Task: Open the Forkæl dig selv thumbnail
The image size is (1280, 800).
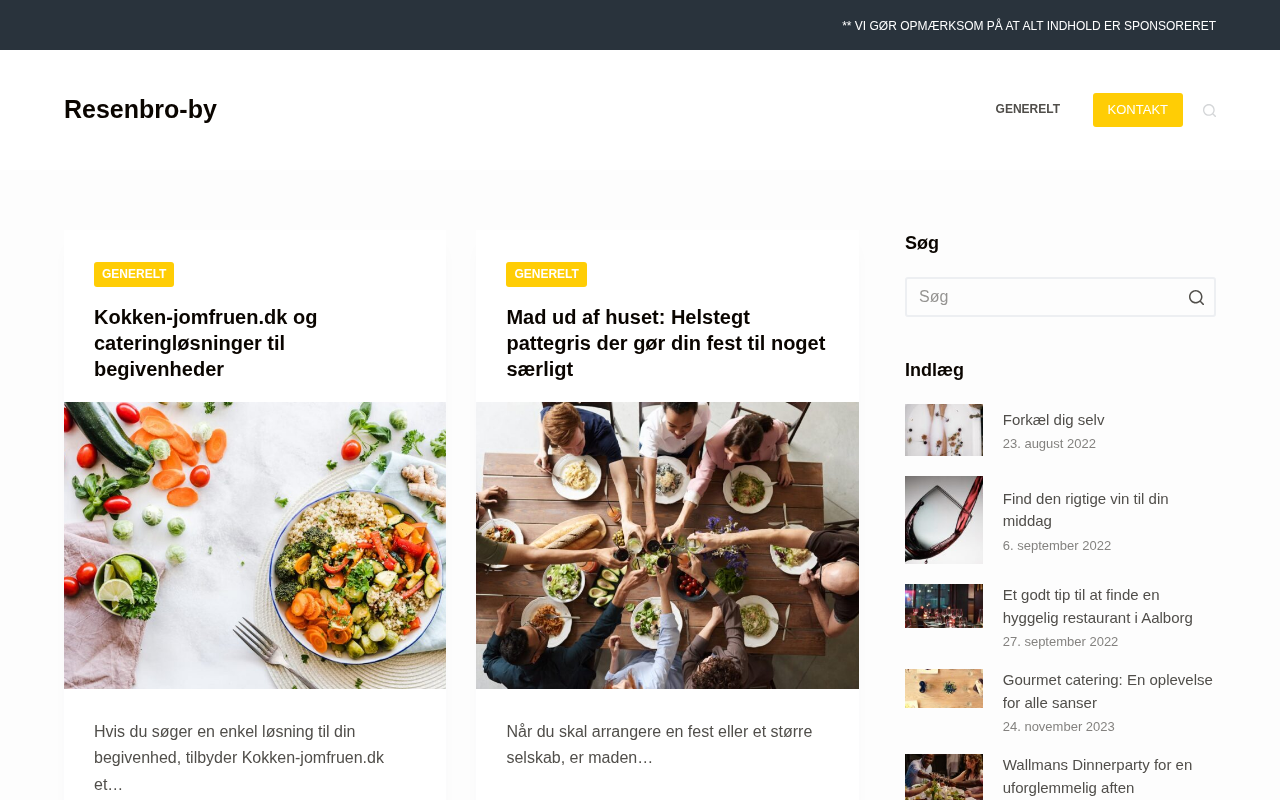Action: pyautogui.click(x=944, y=430)
